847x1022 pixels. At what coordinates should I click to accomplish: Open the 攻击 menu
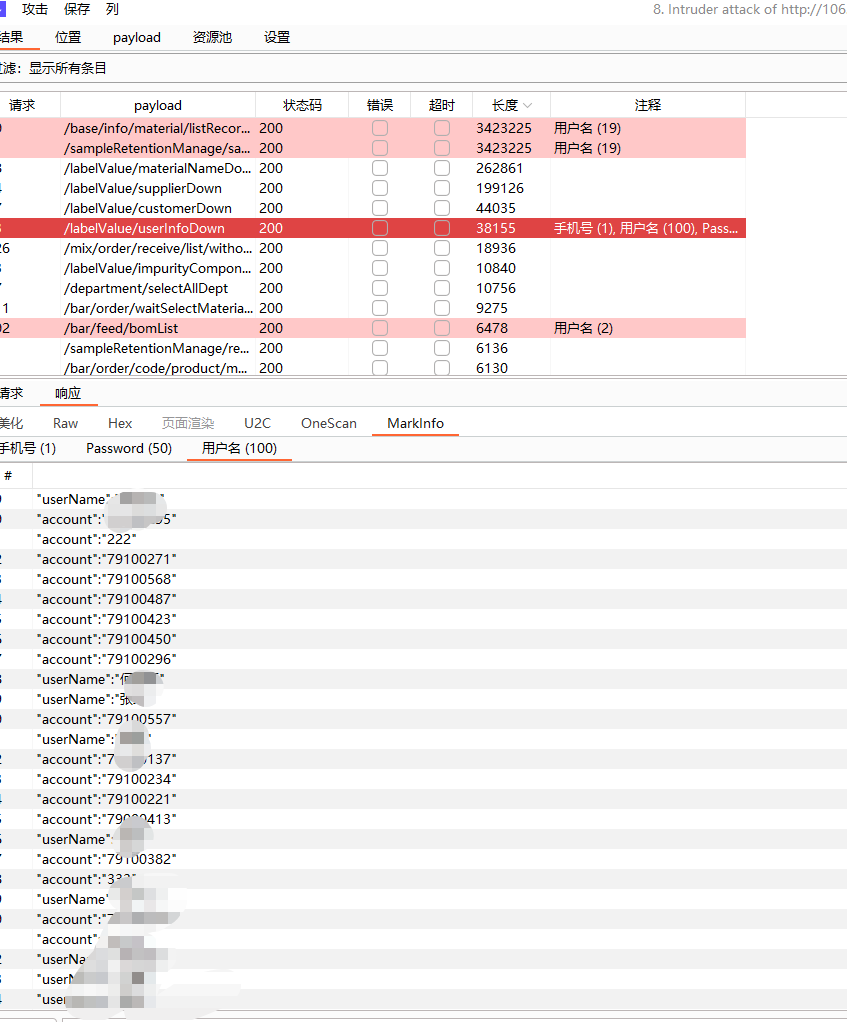click(x=35, y=9)
